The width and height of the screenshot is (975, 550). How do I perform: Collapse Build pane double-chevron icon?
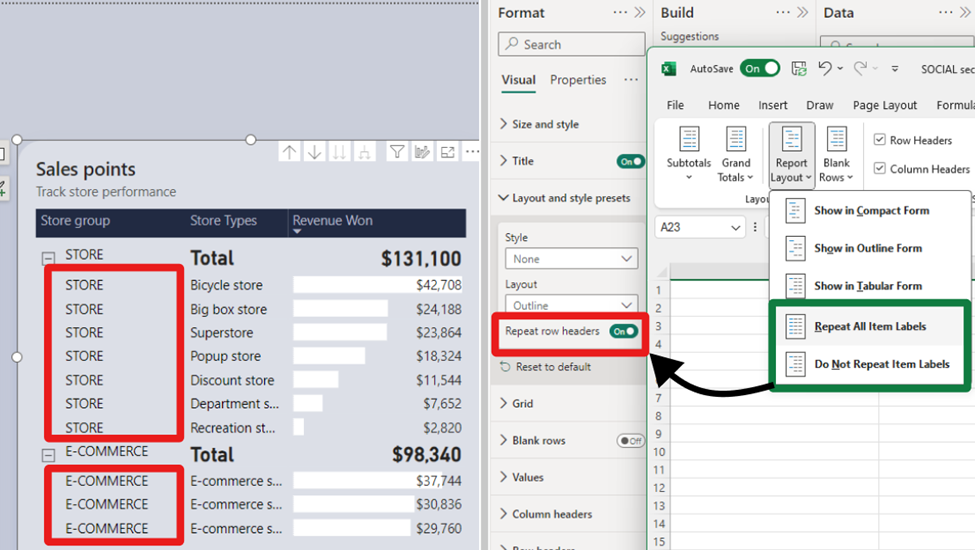click(x=803, y=12)
